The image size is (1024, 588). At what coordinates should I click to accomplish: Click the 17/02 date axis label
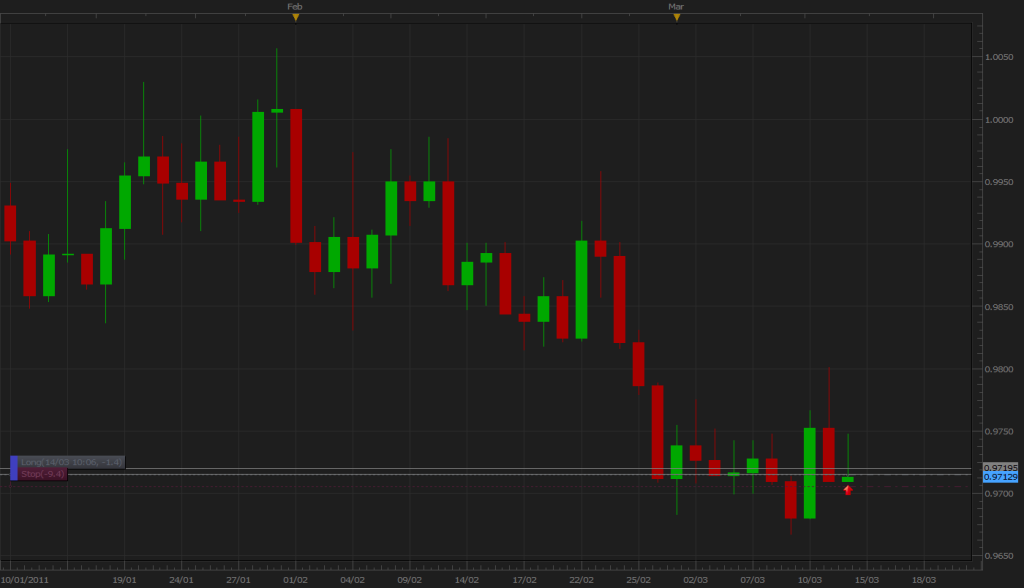(524, 580)
